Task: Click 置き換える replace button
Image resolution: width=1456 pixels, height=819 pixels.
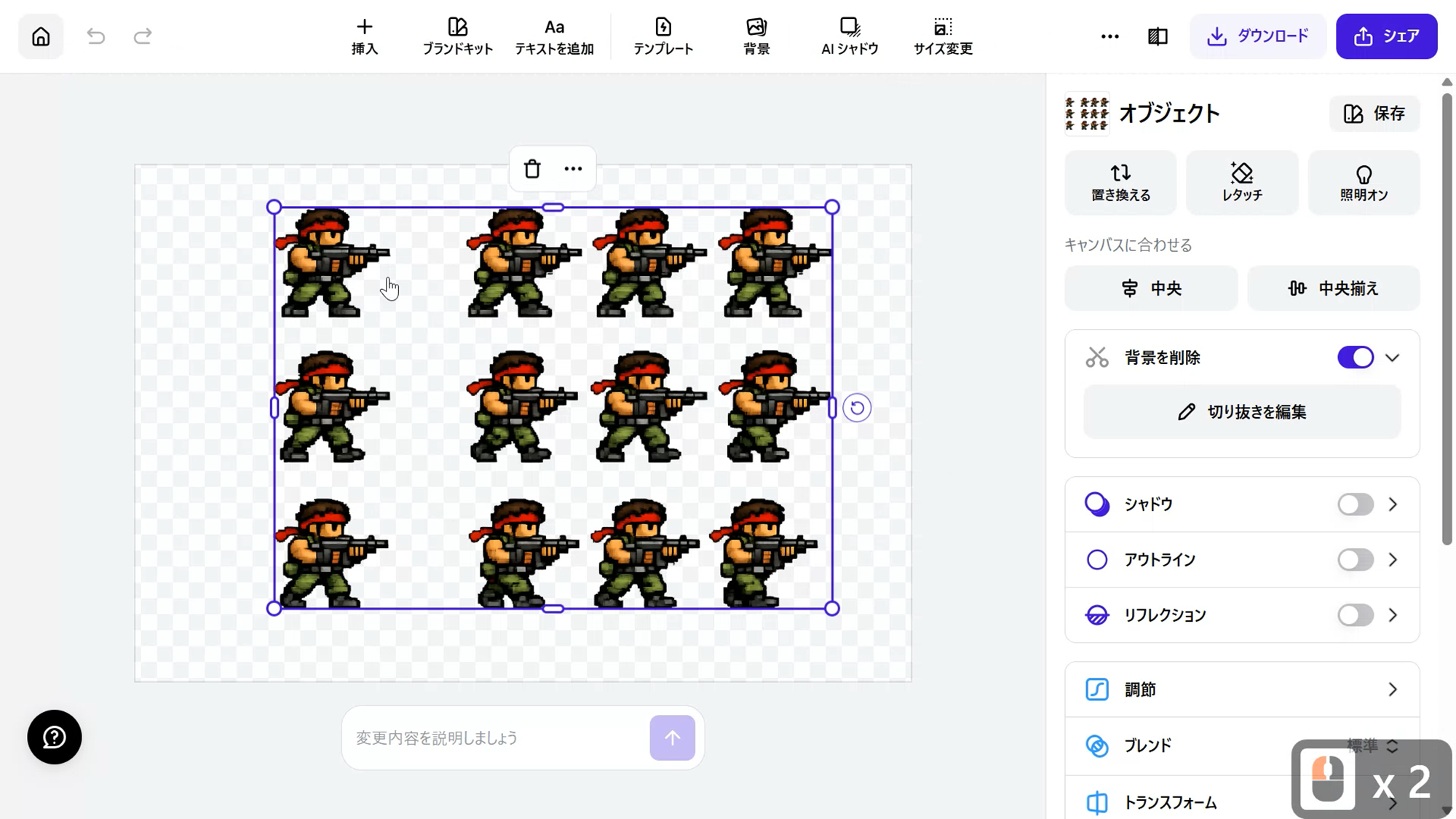Action: (x=1120, y=183)
